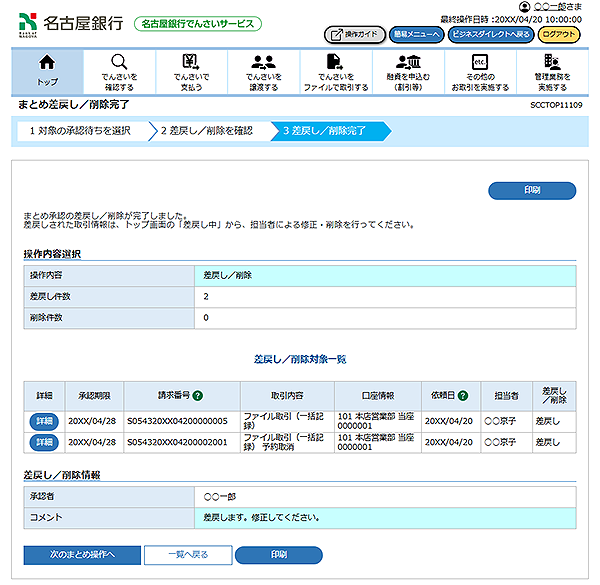Open 詳細 for request ending 02001
This screenshot has width=600, height=585.
(x=44, y=443)
